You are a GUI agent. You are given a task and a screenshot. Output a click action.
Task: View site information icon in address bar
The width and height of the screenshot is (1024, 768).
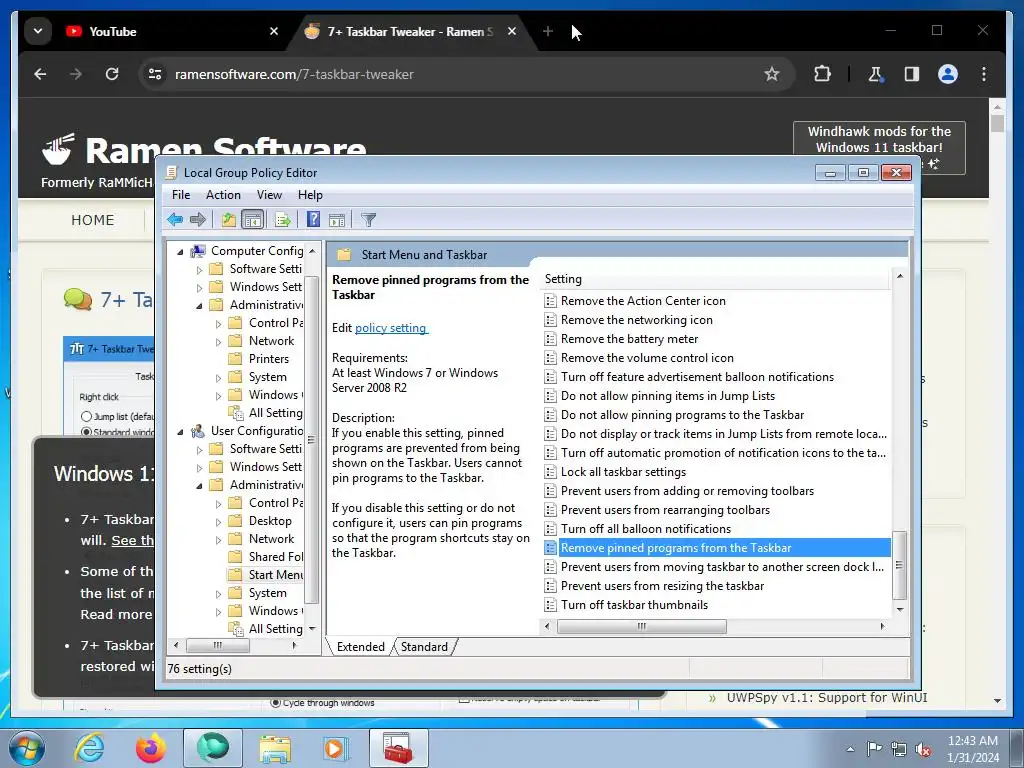click(x=155, y=74)
